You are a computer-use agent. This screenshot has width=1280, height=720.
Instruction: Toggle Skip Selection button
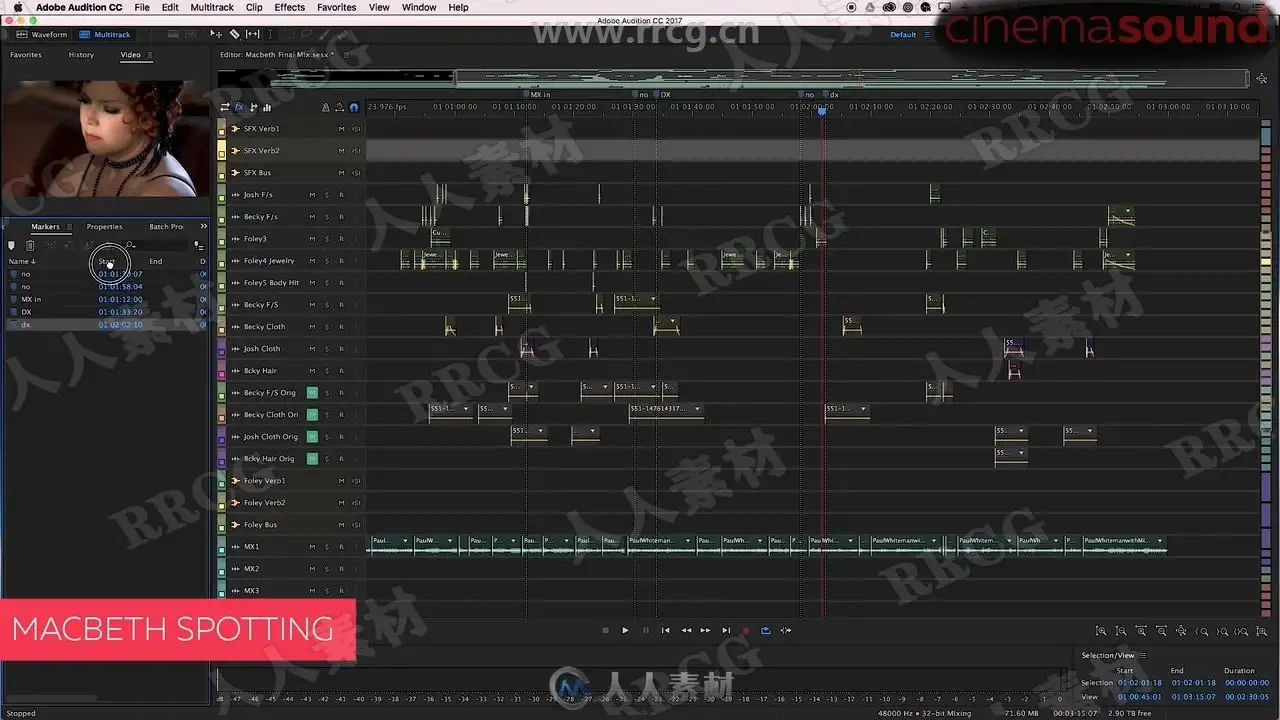pyautogui.click(x=786, y=630)
